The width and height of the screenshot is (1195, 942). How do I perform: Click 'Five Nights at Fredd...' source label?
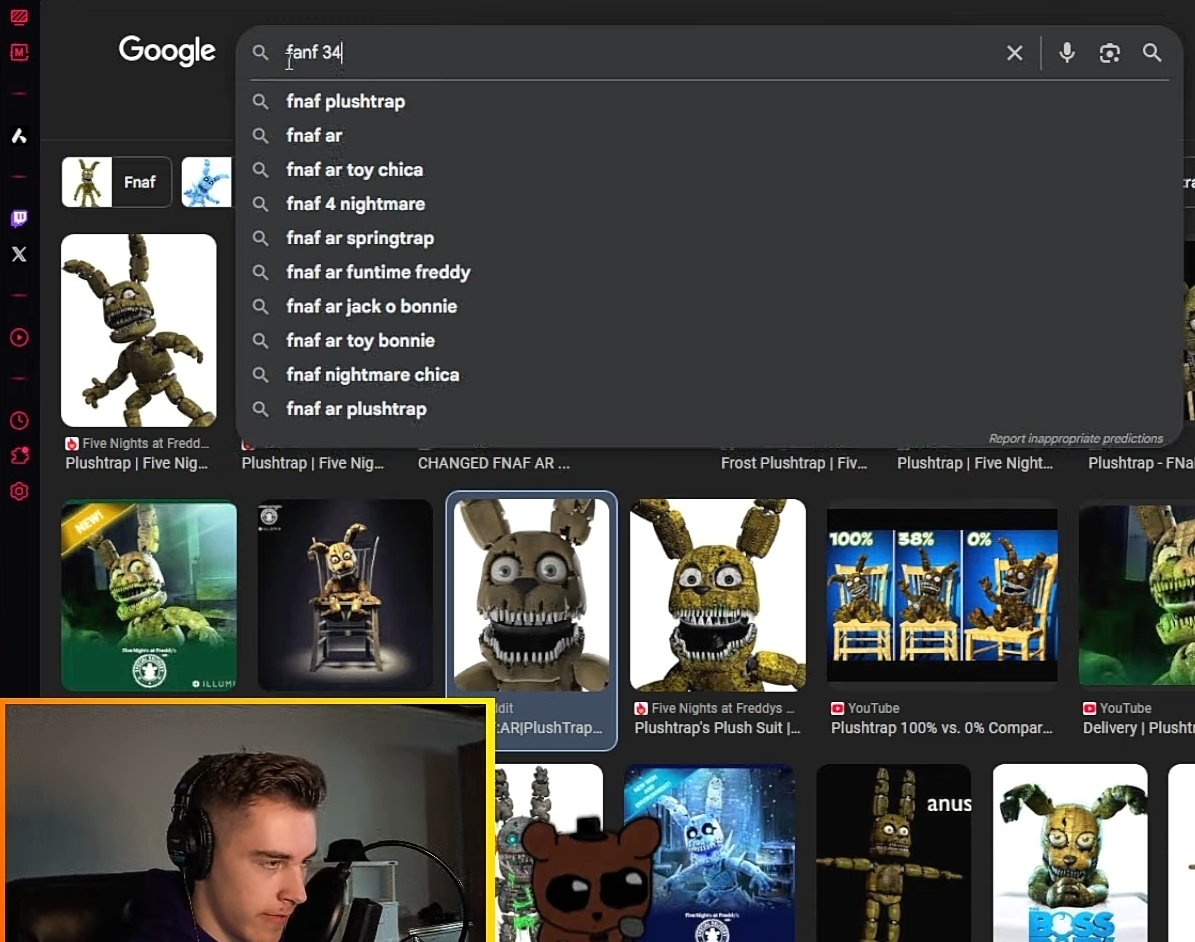(x=145, y=443)
